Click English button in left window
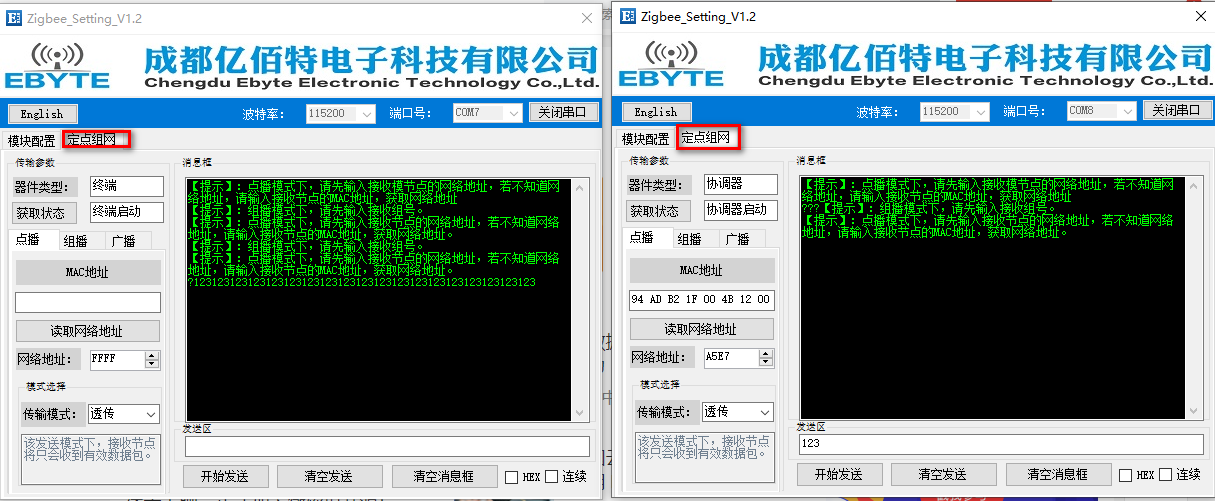1215x501 pixels. pos(42,113)
